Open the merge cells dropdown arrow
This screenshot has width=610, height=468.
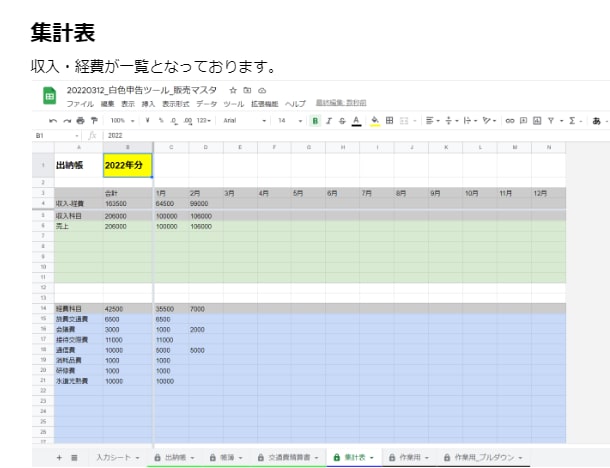pos(415,121)
